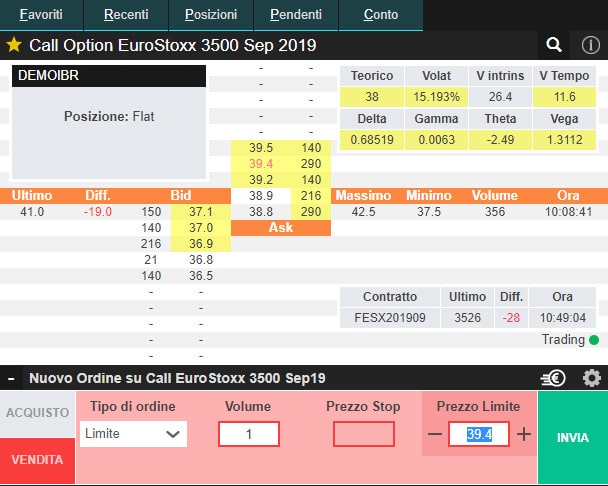Open the Tipo di ordine dropdown
This screenshot has height=486, width=608.
click(133, 434)
